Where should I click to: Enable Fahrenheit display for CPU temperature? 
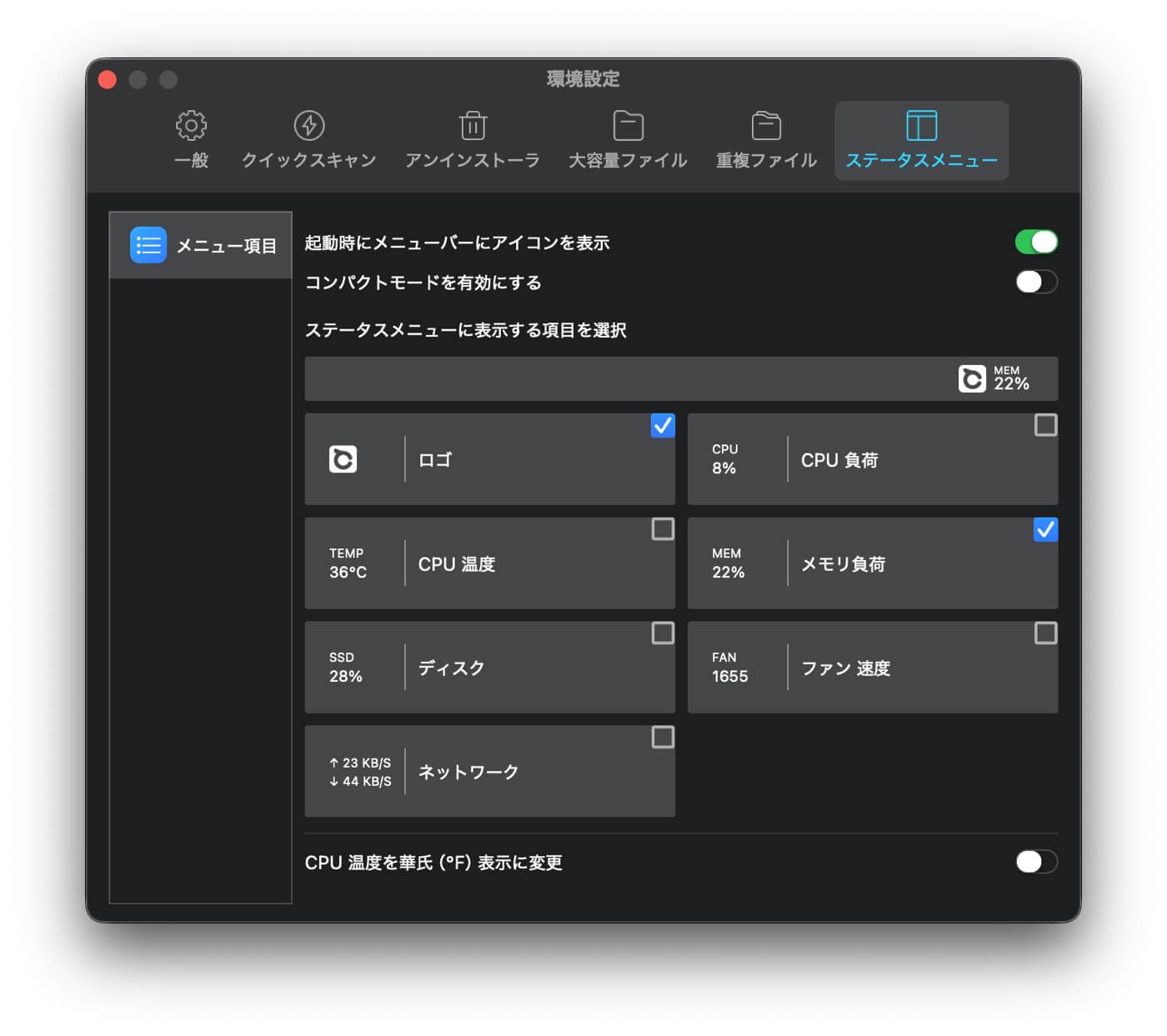[1036, 863]
